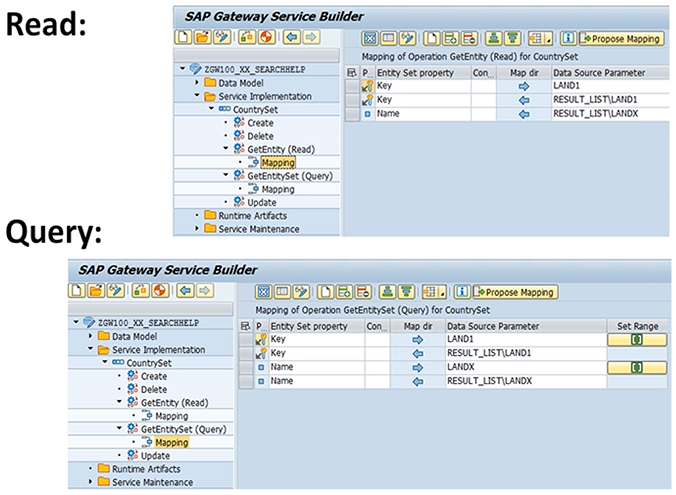The image size is (676, 495).
Task: Click the Data Source Parameter header in the Query table
Action: click(x=496, y=326)
